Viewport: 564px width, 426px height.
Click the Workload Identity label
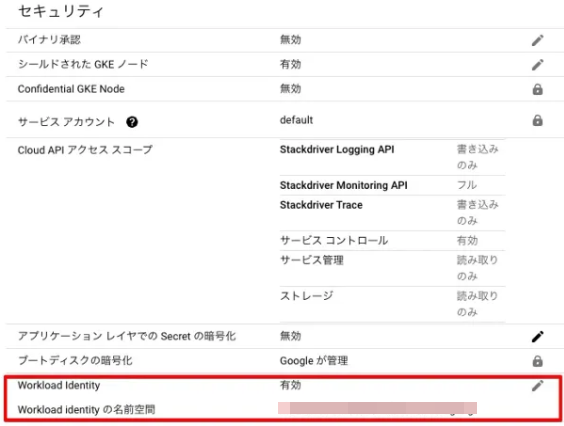[59, 385]
